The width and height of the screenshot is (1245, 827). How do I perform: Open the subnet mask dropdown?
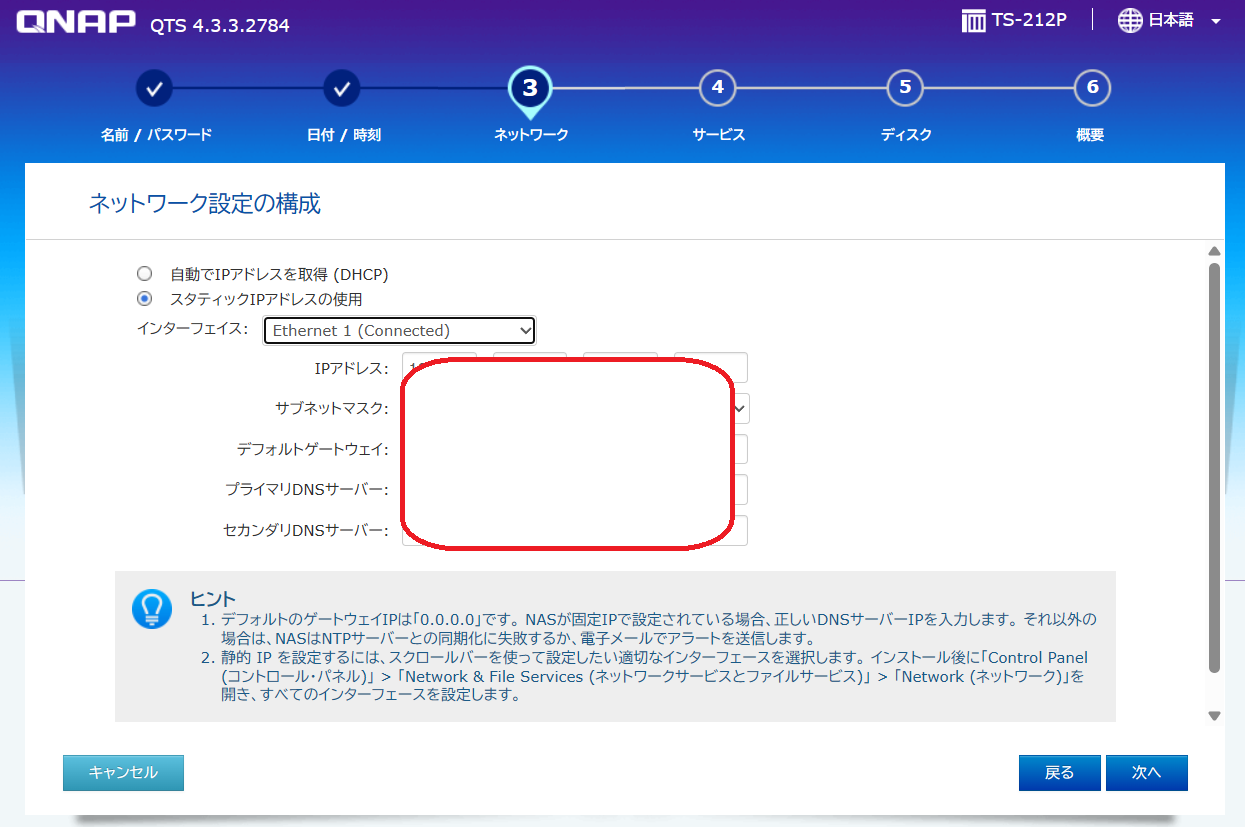coord(738,408)
